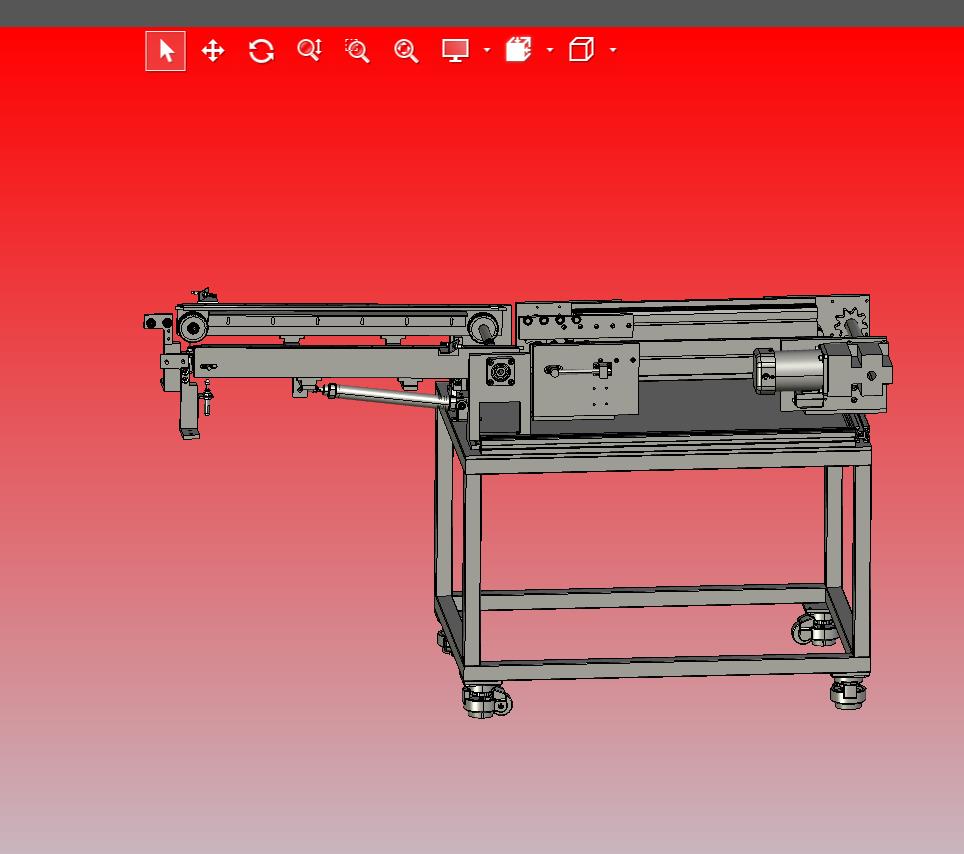Image resolution: width=964 pixels, height=854 pixels.
Task: Choose the zoom window area tool
Action: click(358, 51)
